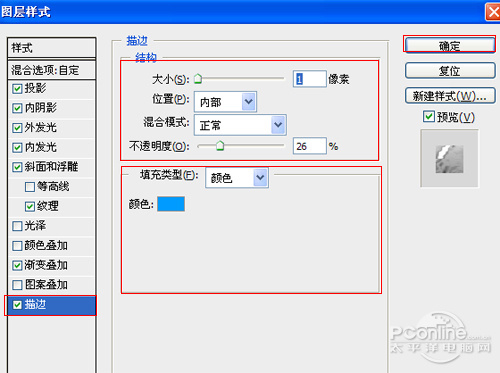This screenshot has width=500, height=373.
Task: Toggle the 内阴影 inner shadow checkbox
Action: tap(17, 108)
